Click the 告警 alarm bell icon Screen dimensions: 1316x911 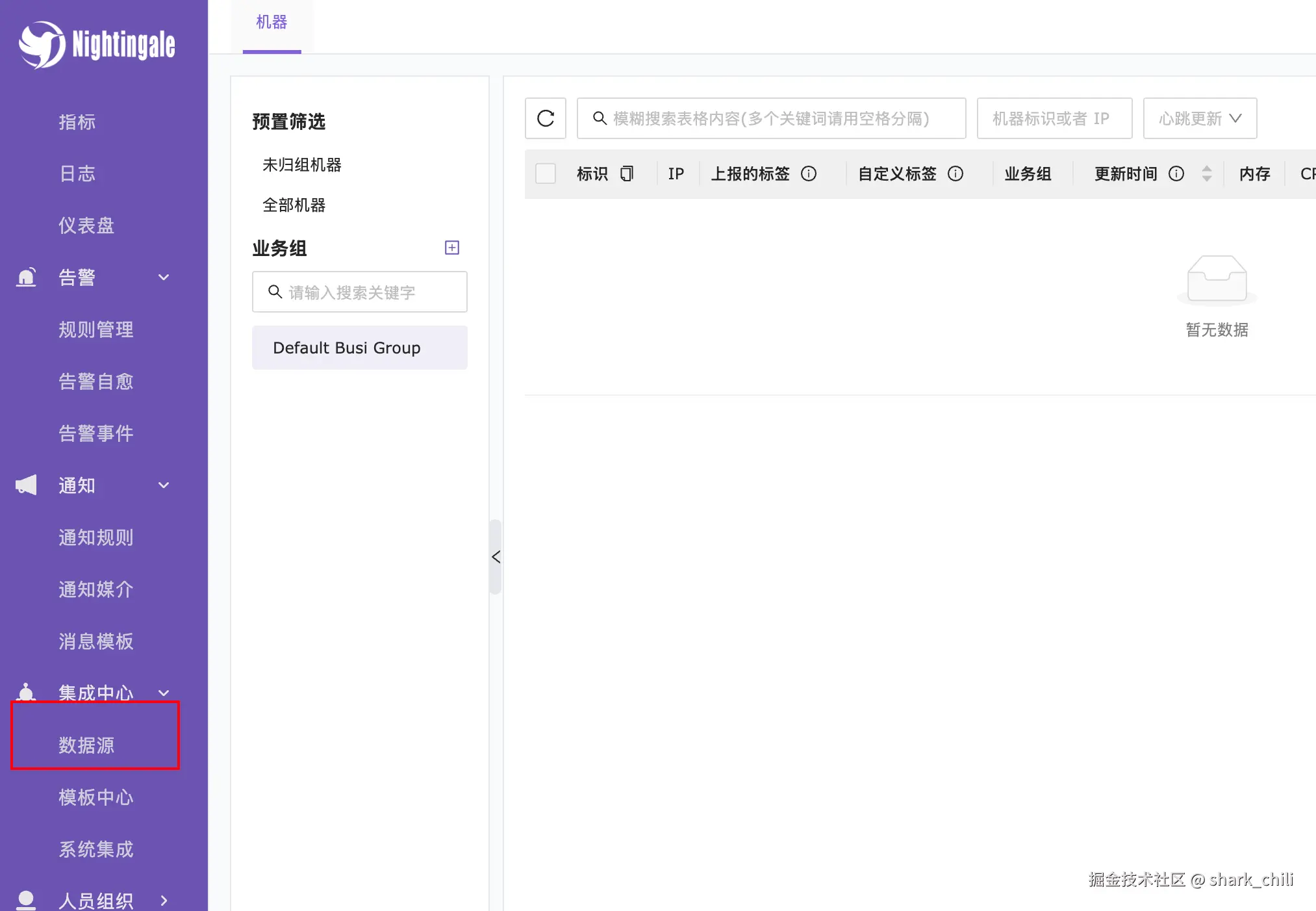tap(26, 277)
